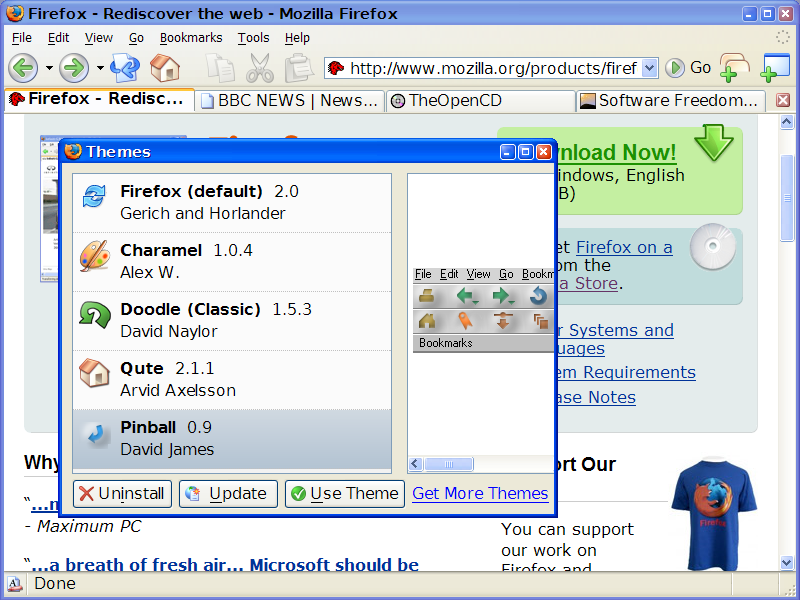This screenshot has height=600, width=800.
Task: Expand the URL bar dropdown
Action: [649, 68]
